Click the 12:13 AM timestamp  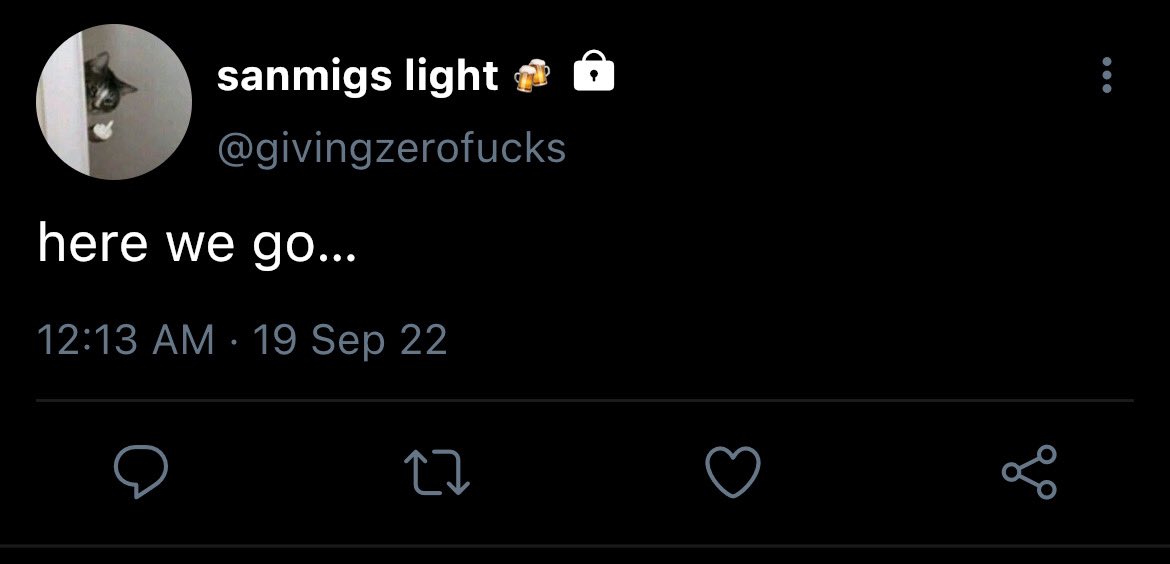point(125,340)
